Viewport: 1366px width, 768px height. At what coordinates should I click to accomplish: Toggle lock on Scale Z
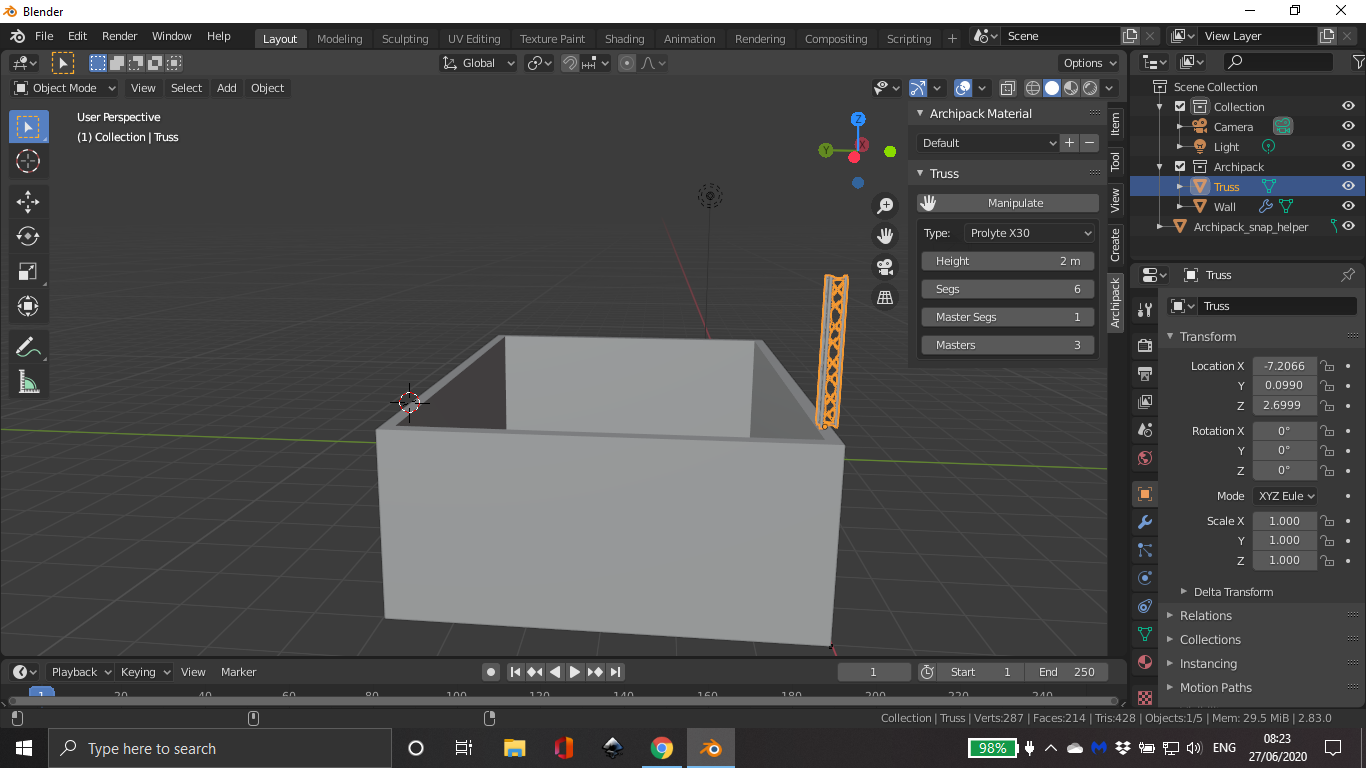pyautogui.click(x=1327, y=560)
